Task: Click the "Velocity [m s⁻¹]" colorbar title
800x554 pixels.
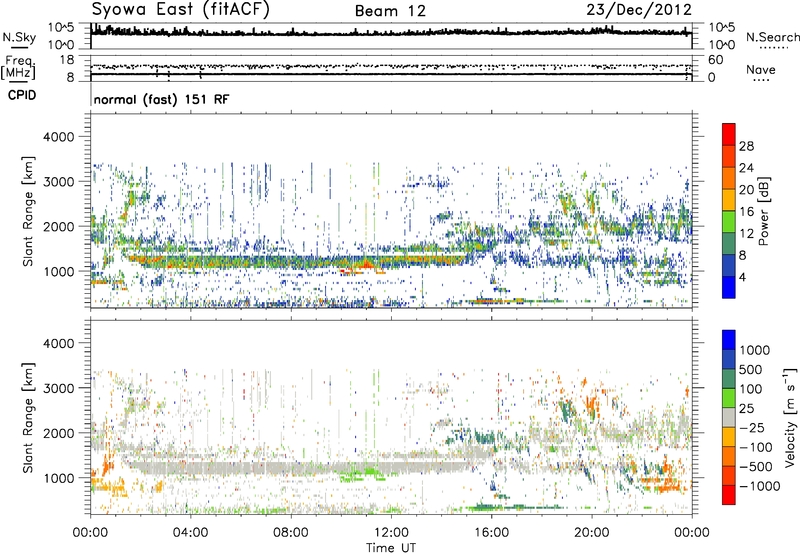Action: click(x=790, y=417)
